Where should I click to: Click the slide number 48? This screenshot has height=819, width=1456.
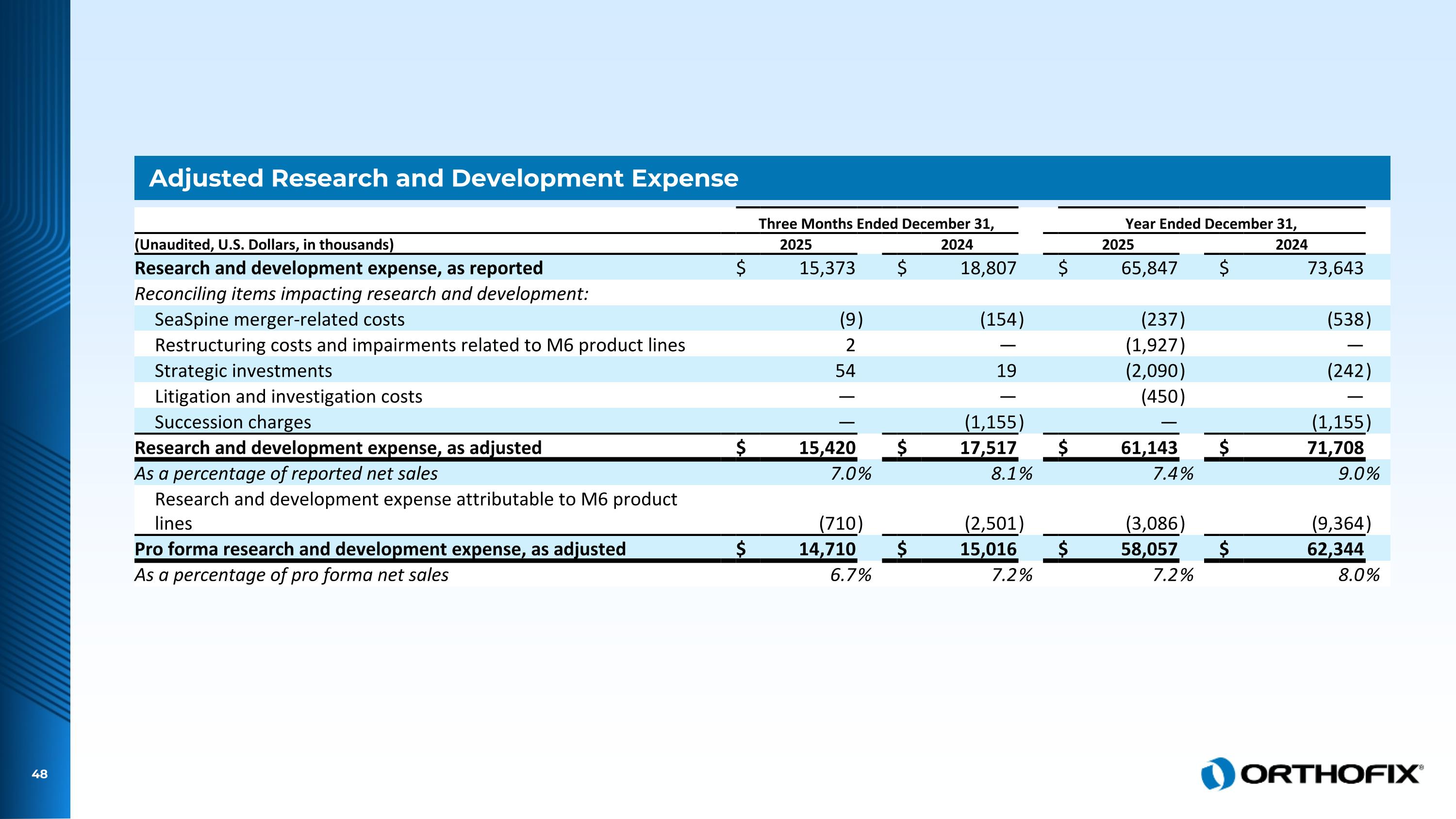pos(40,774)
